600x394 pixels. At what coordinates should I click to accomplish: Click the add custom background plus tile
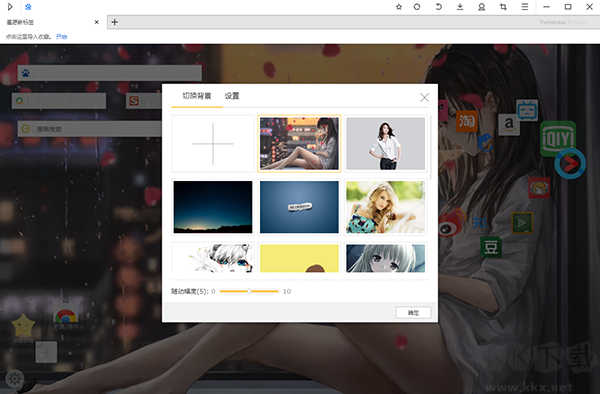tap(213, 144)
